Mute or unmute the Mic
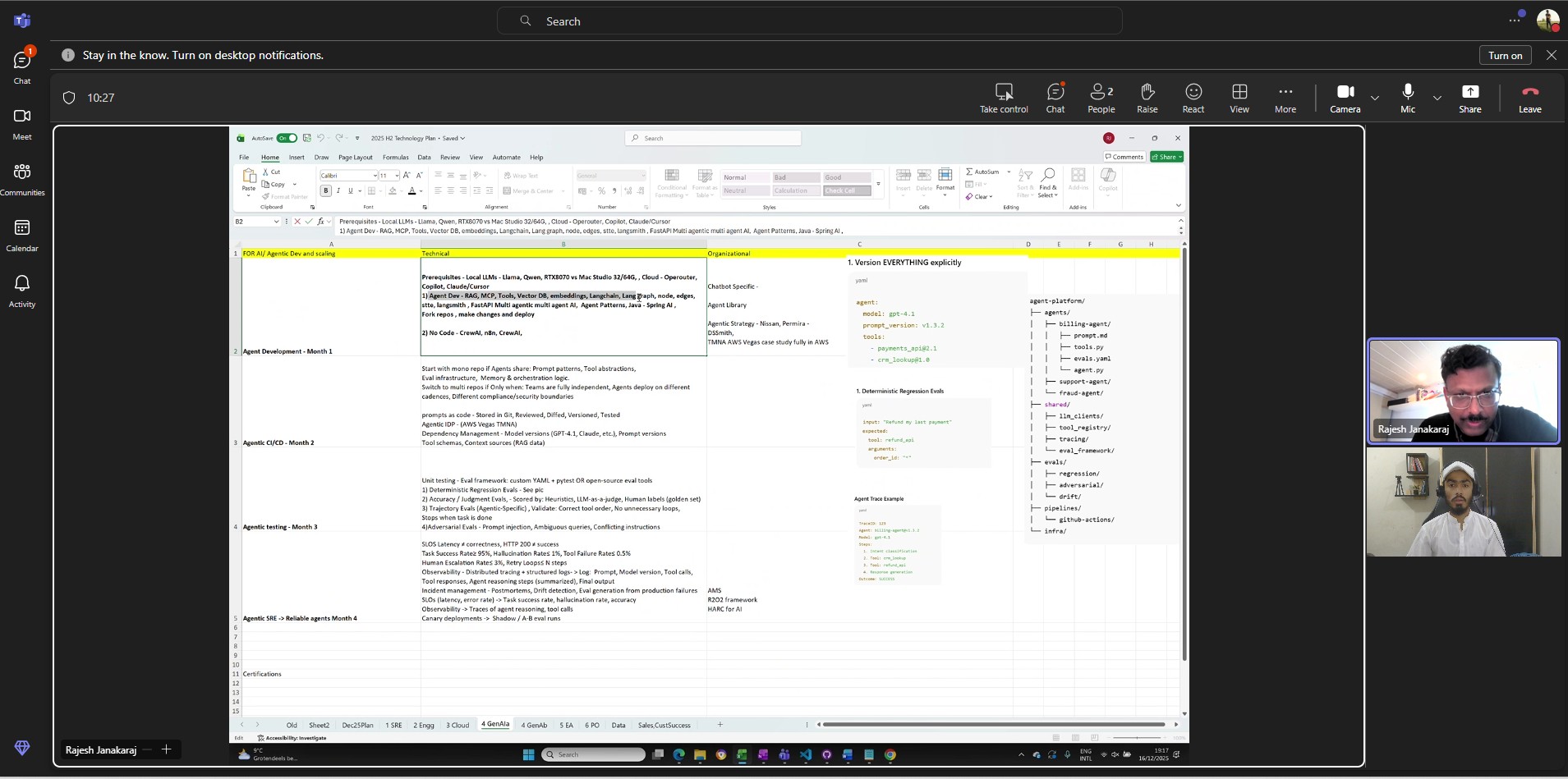This screenshot has width=1568, height=779. click(x=1408, y=98)
